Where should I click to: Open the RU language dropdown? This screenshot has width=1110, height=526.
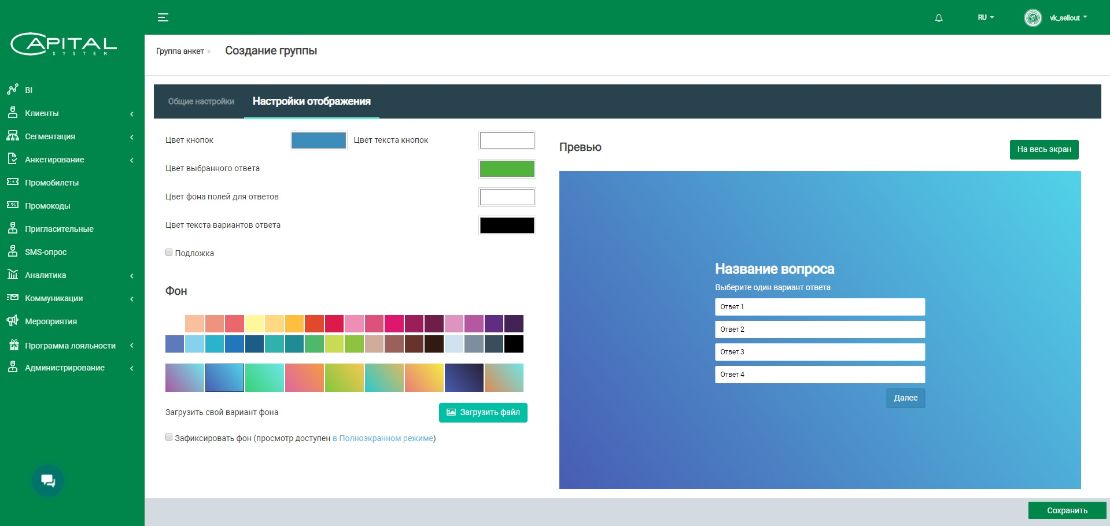985,18
